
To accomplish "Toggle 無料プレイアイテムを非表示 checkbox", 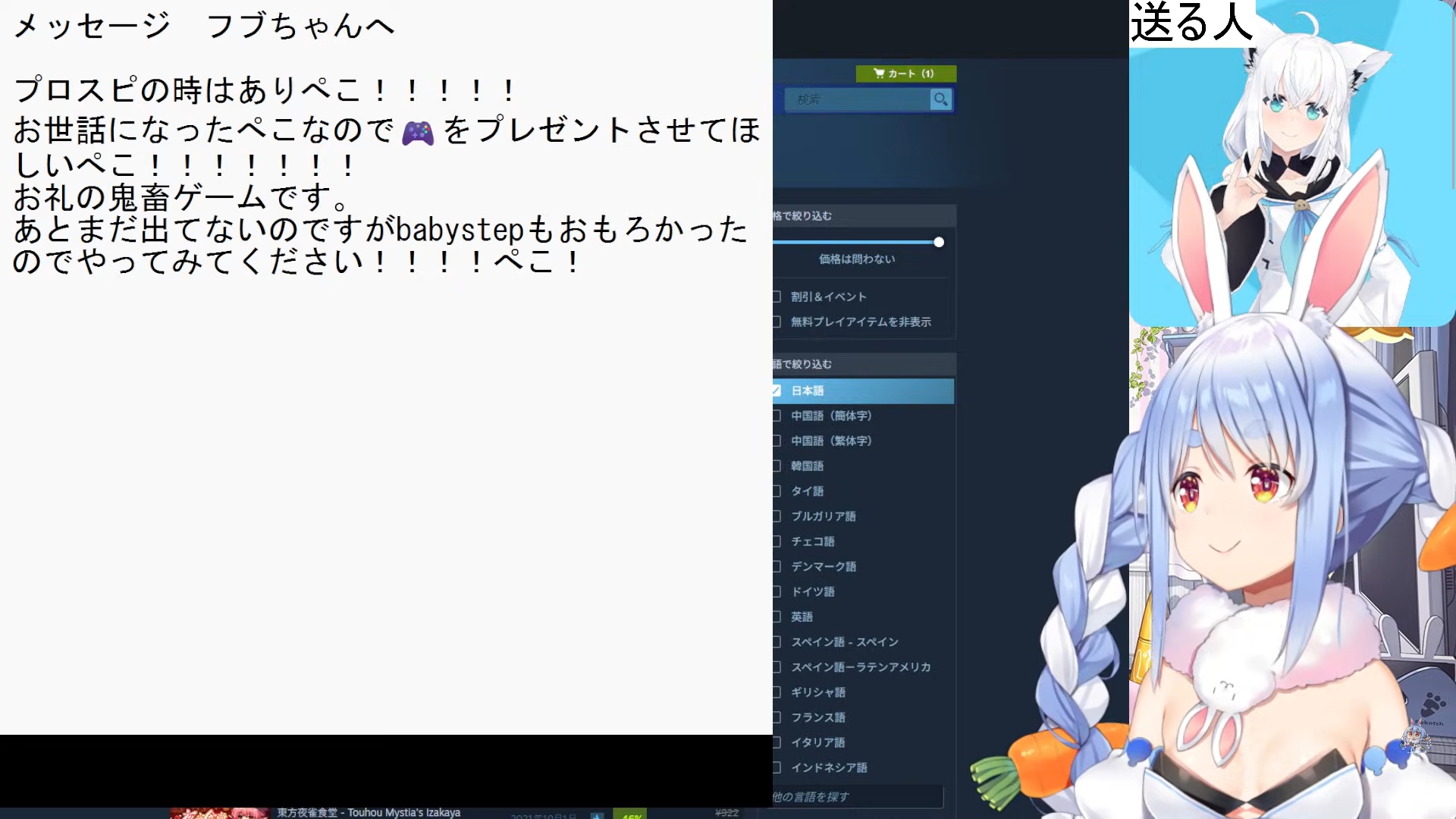I will (777, 322).
